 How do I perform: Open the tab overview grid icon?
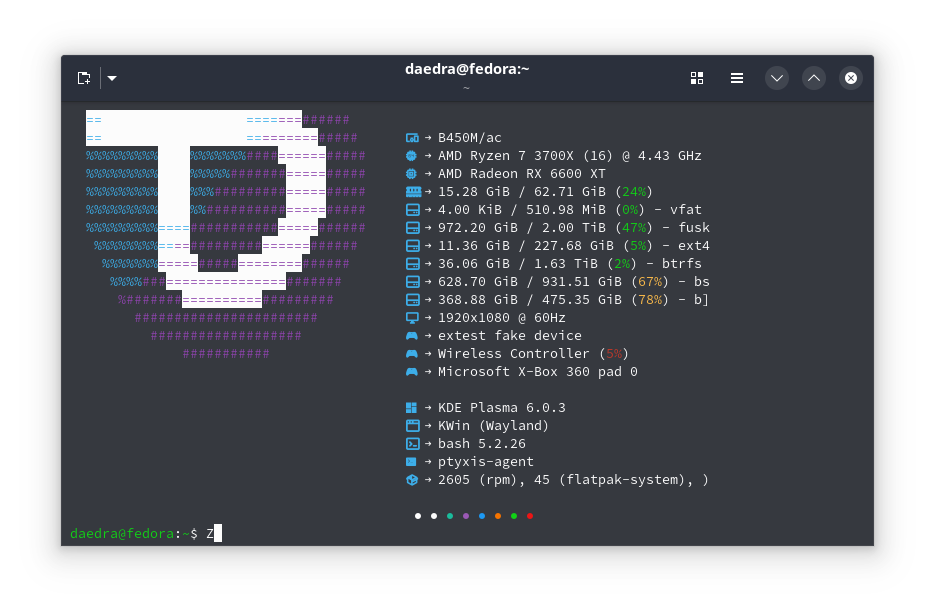tap(697, 78)
